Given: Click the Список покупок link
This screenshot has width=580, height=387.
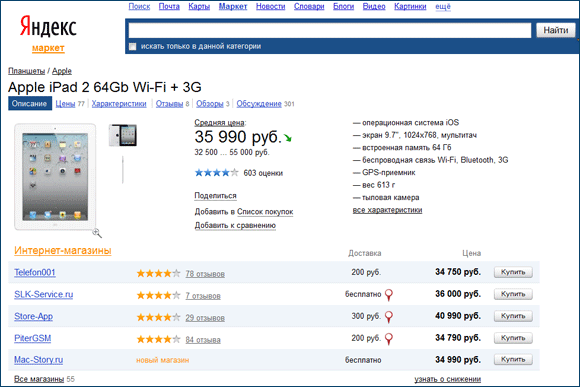Looking at the screenshot, I should click(x=265, y=212).
